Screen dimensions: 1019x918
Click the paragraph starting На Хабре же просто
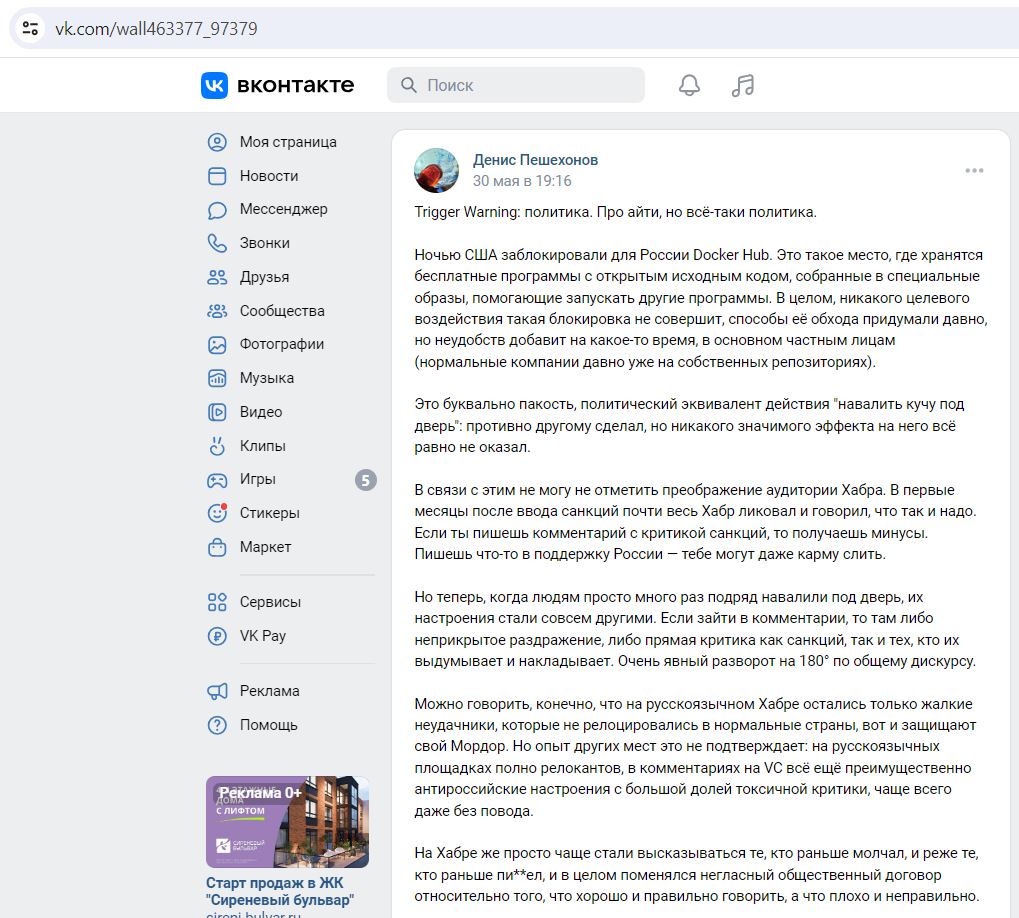697,874
